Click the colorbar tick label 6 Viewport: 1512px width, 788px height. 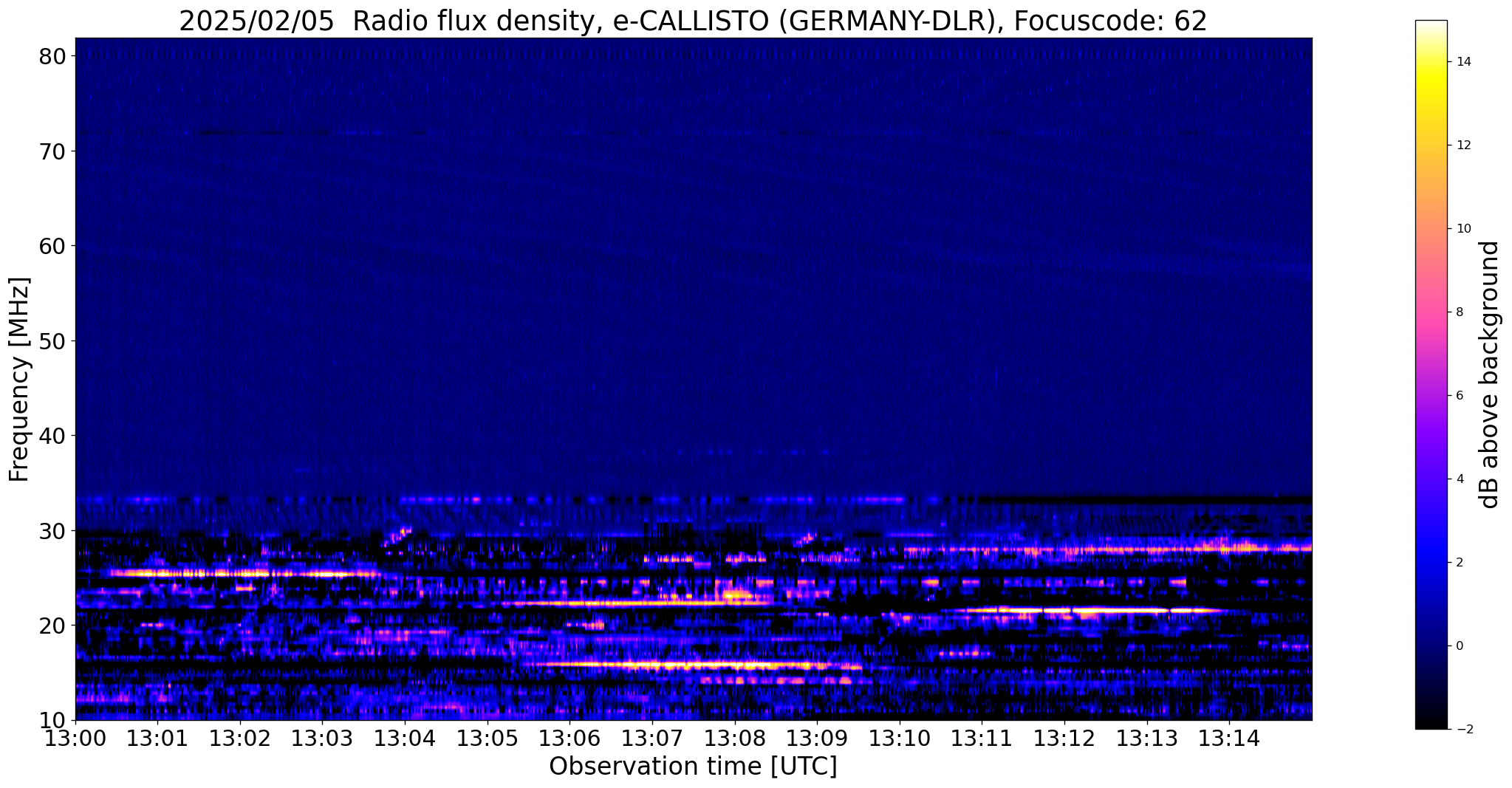pos(1460,396)
